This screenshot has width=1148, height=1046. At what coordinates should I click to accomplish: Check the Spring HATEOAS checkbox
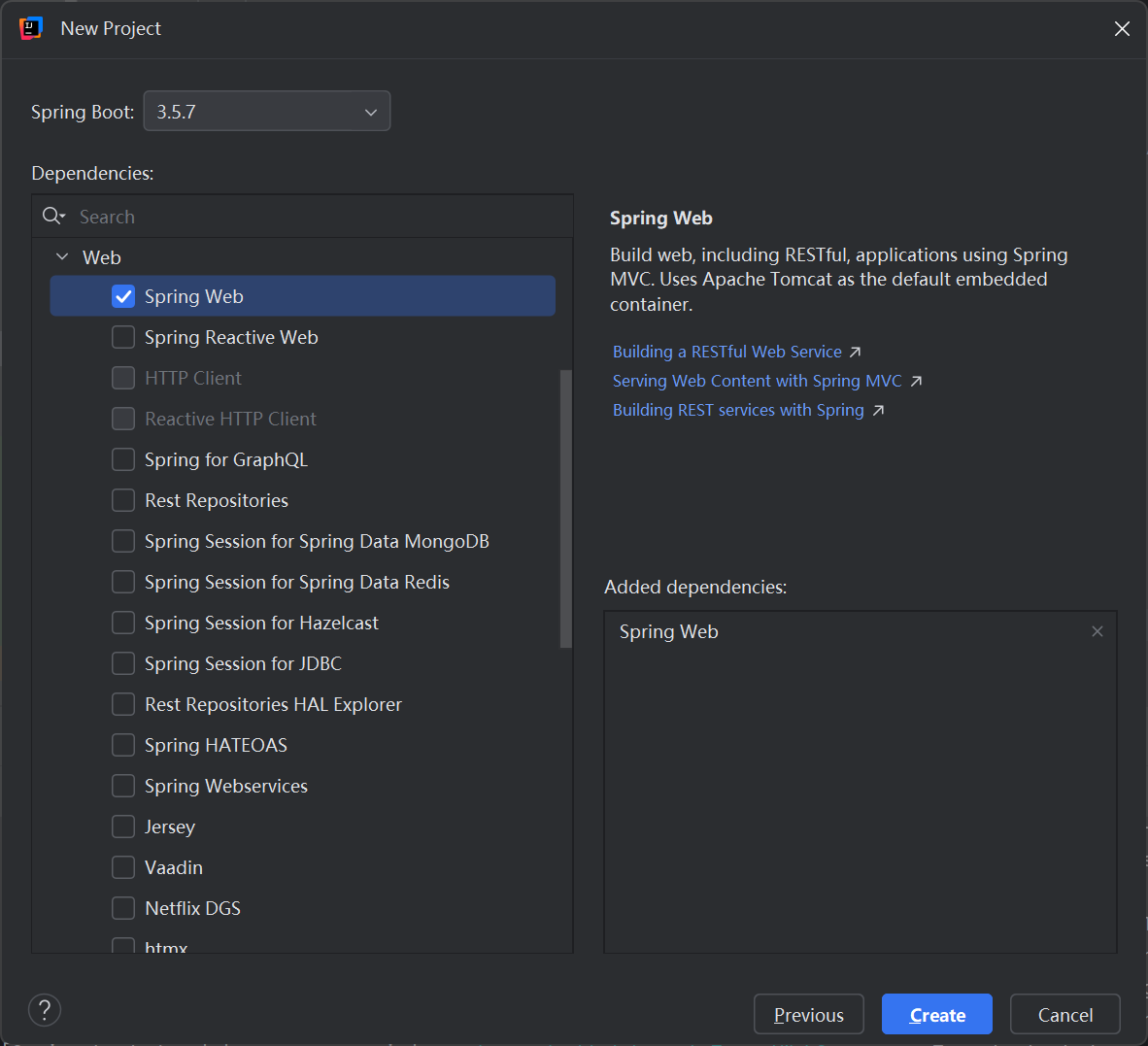pos(123,745)
